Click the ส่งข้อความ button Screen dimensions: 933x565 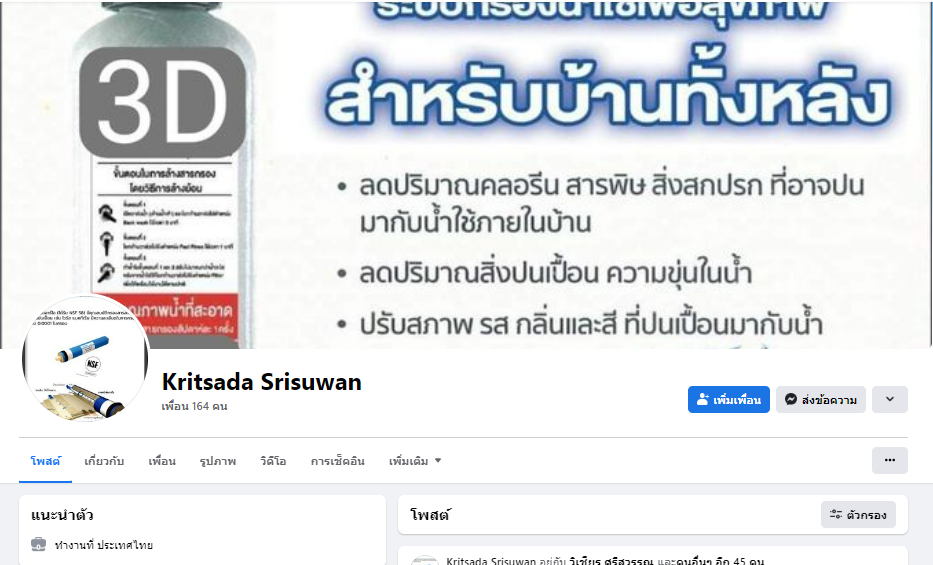point(821,399)
